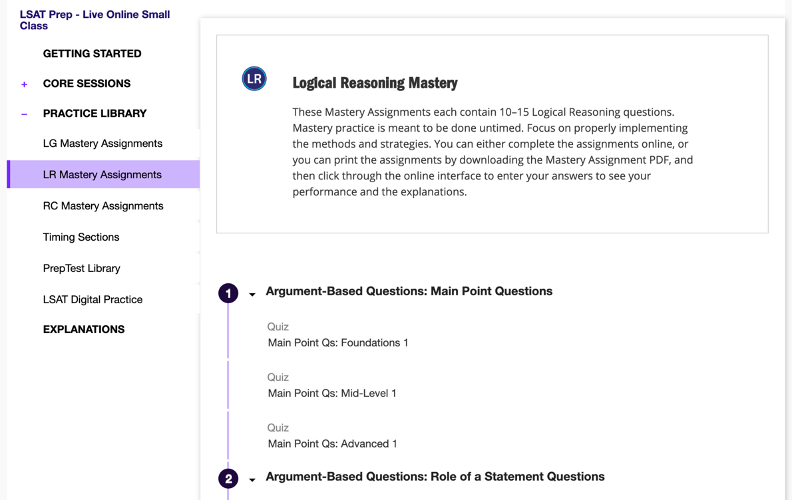Open Main Point Qs: Advanced 1 quiz
The width and height of the screenshot is (792, 500).
pyautogui.click(x=332, y=443)
